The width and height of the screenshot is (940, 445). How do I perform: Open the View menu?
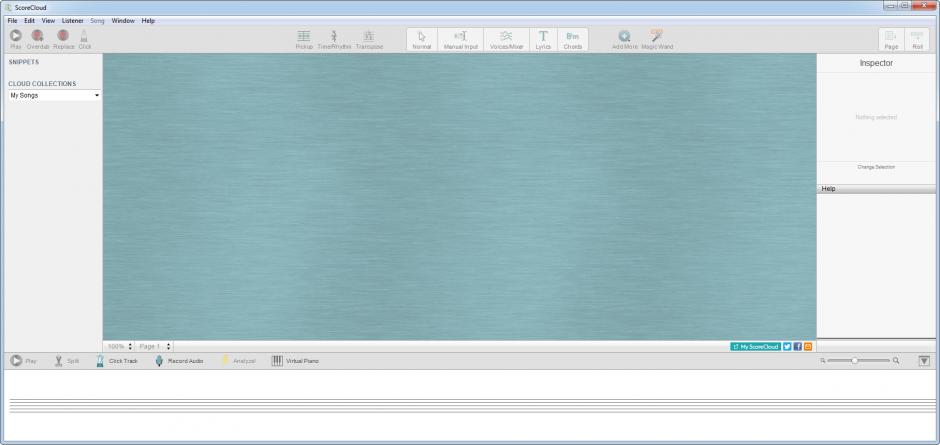49,20
